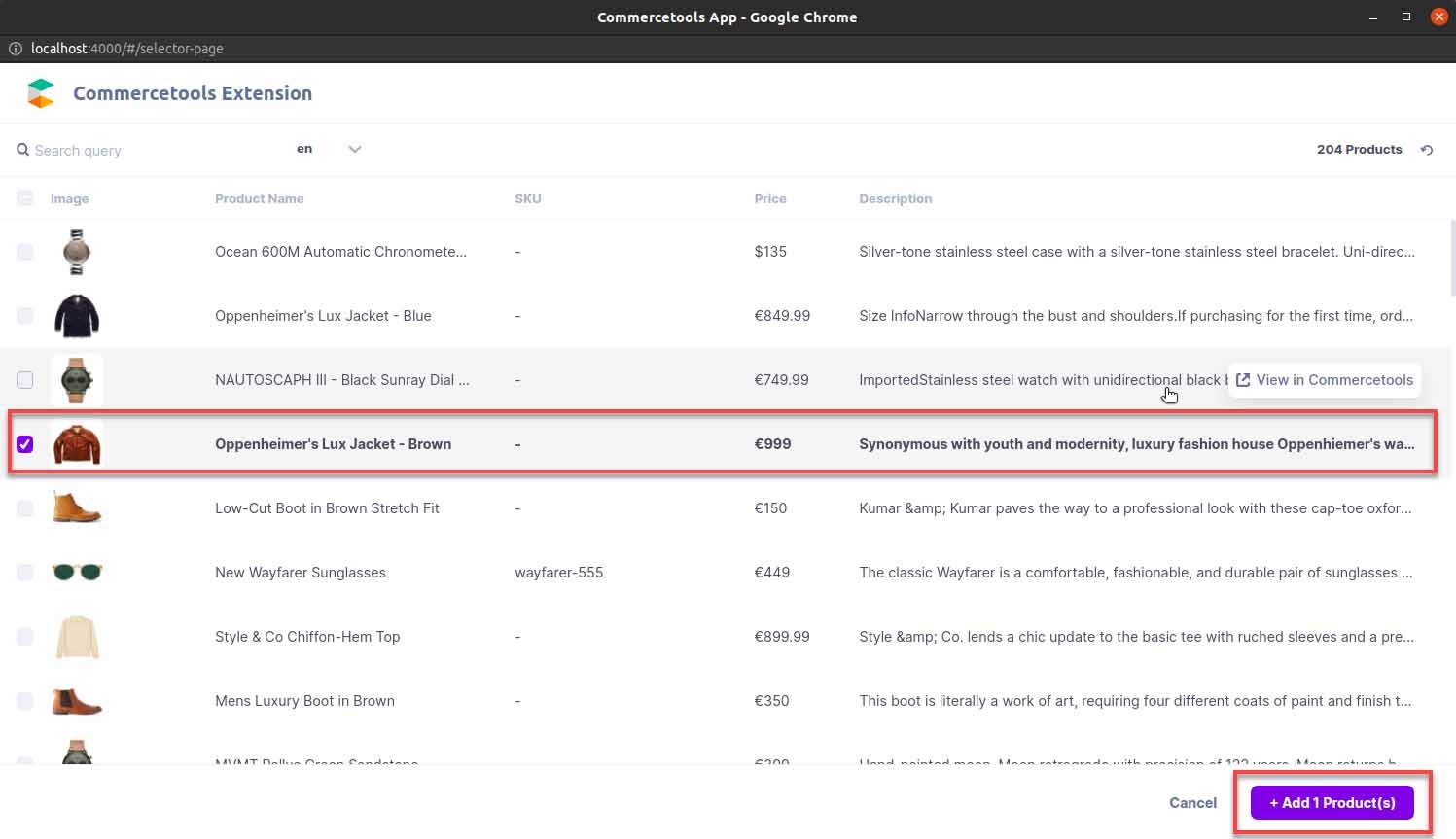Click the search magnifier icon

22,150
